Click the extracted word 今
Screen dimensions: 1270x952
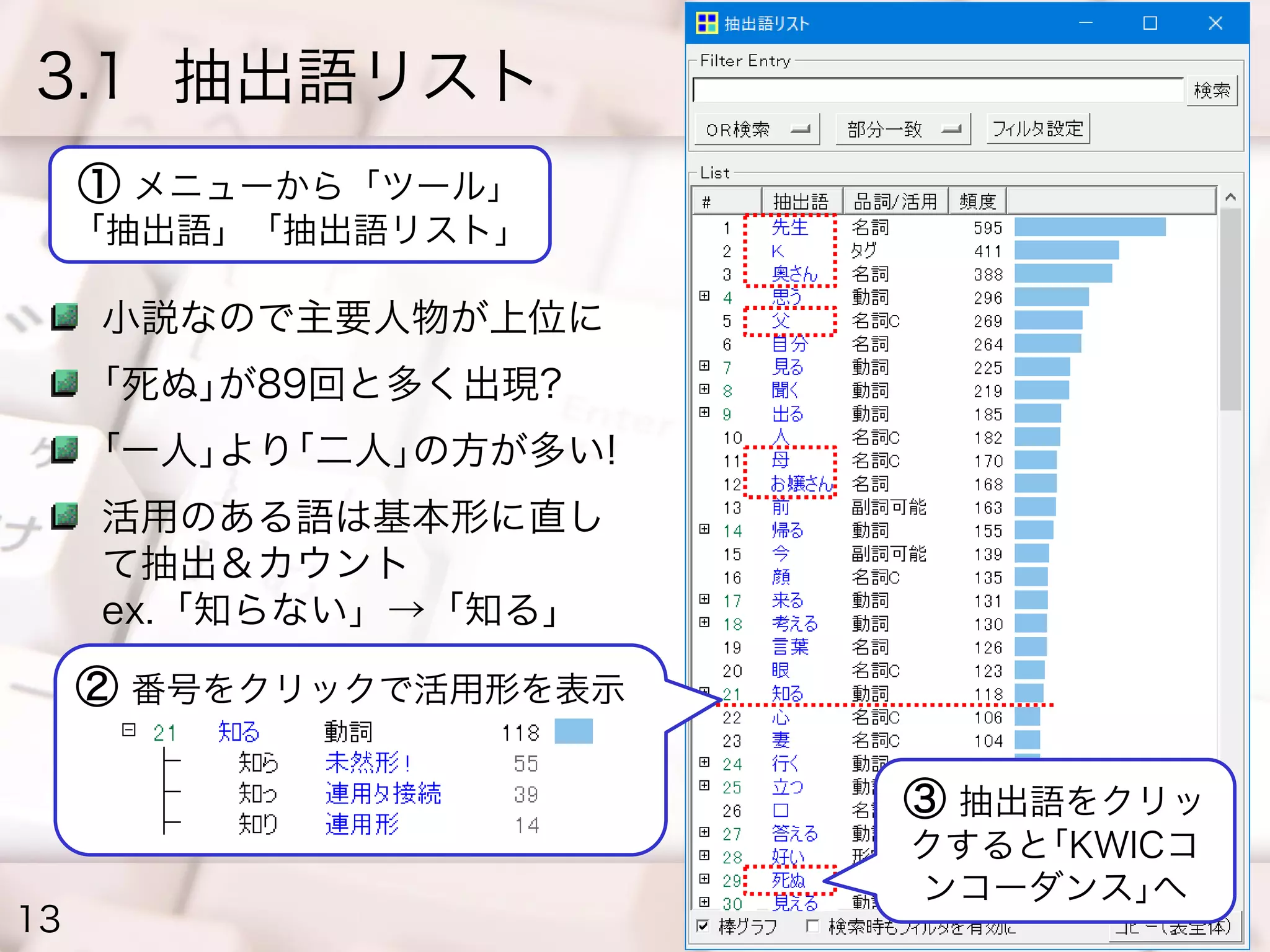click(781, 553)
